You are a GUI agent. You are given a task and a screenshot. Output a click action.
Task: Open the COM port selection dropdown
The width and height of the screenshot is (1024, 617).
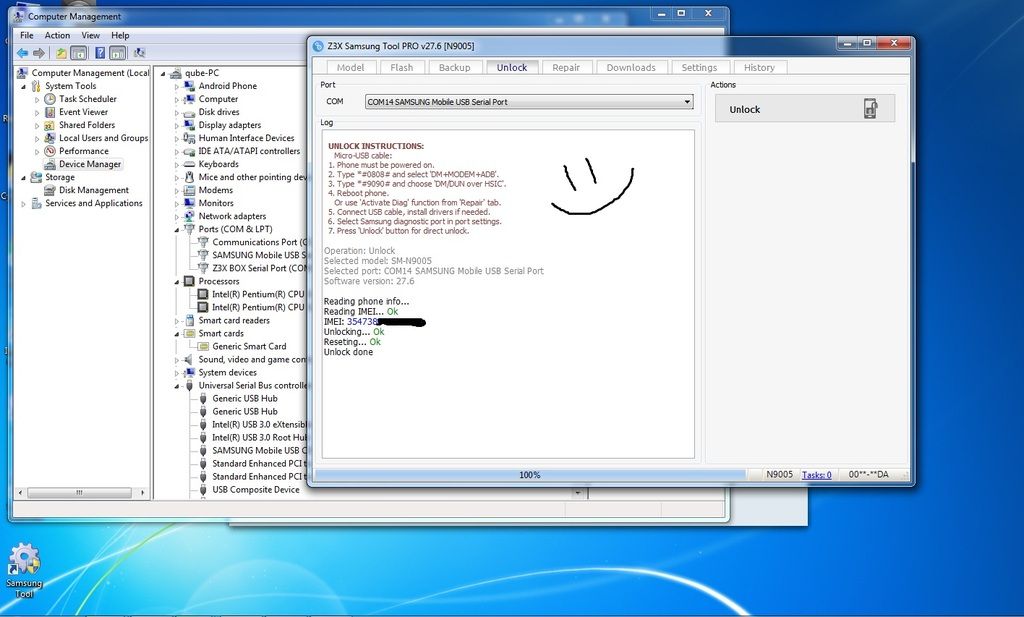687,102
